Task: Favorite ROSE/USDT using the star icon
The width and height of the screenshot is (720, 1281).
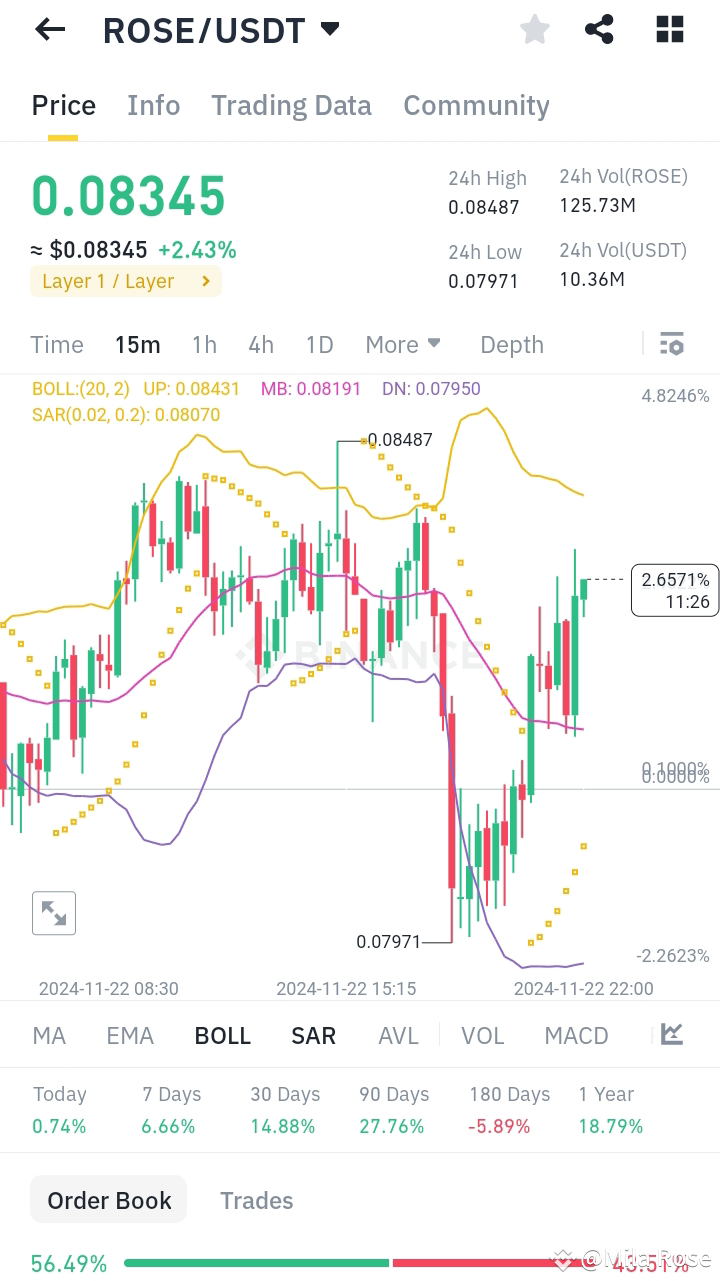Action: 534,29
